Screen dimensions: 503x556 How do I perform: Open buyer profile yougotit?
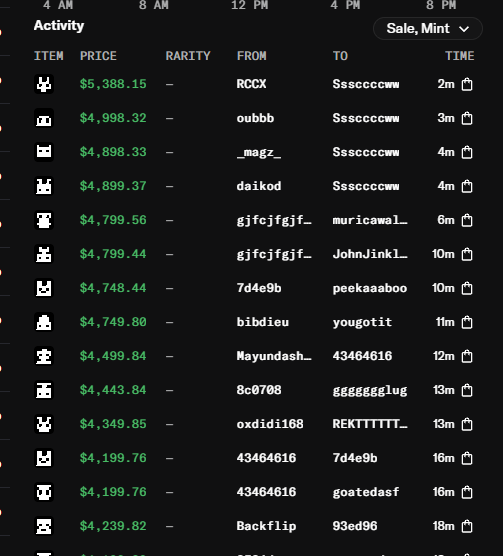coord(362,322)
